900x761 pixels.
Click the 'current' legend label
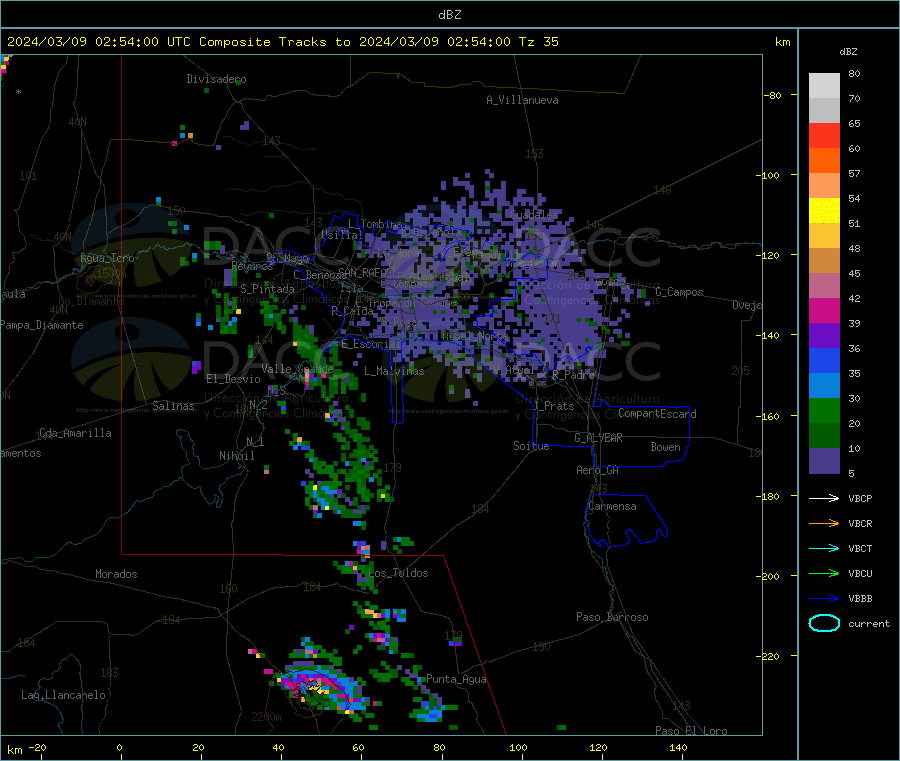[869, 624]
